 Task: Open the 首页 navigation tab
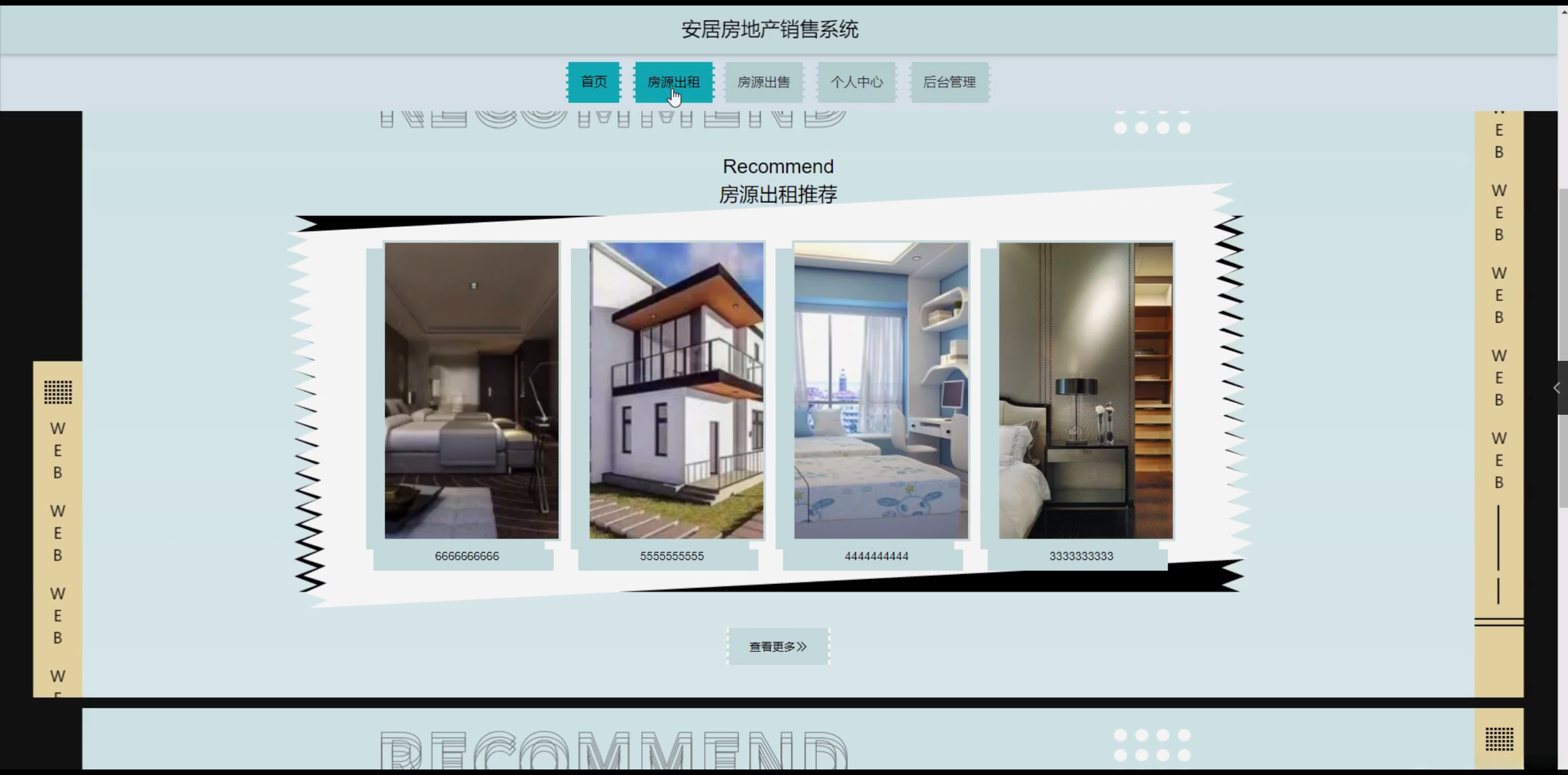pos(593,82)
